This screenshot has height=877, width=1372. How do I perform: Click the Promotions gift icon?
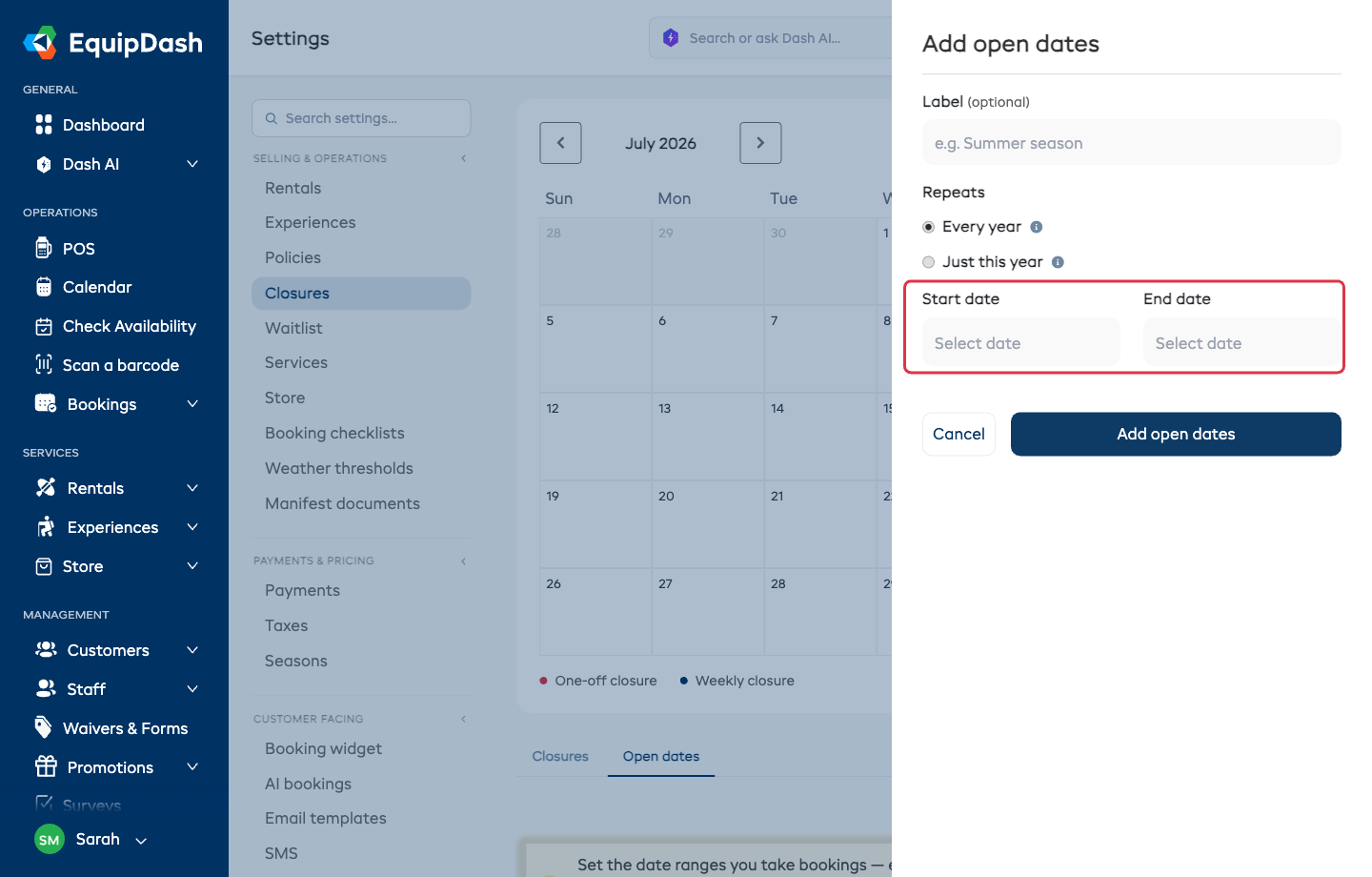46,766
